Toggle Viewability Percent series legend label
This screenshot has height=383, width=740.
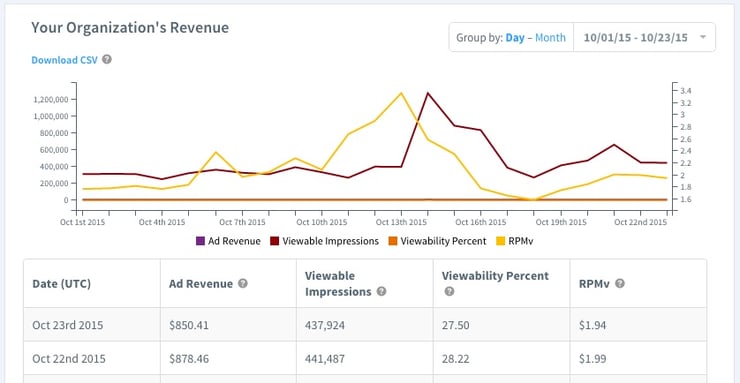(x=443, y=241)
